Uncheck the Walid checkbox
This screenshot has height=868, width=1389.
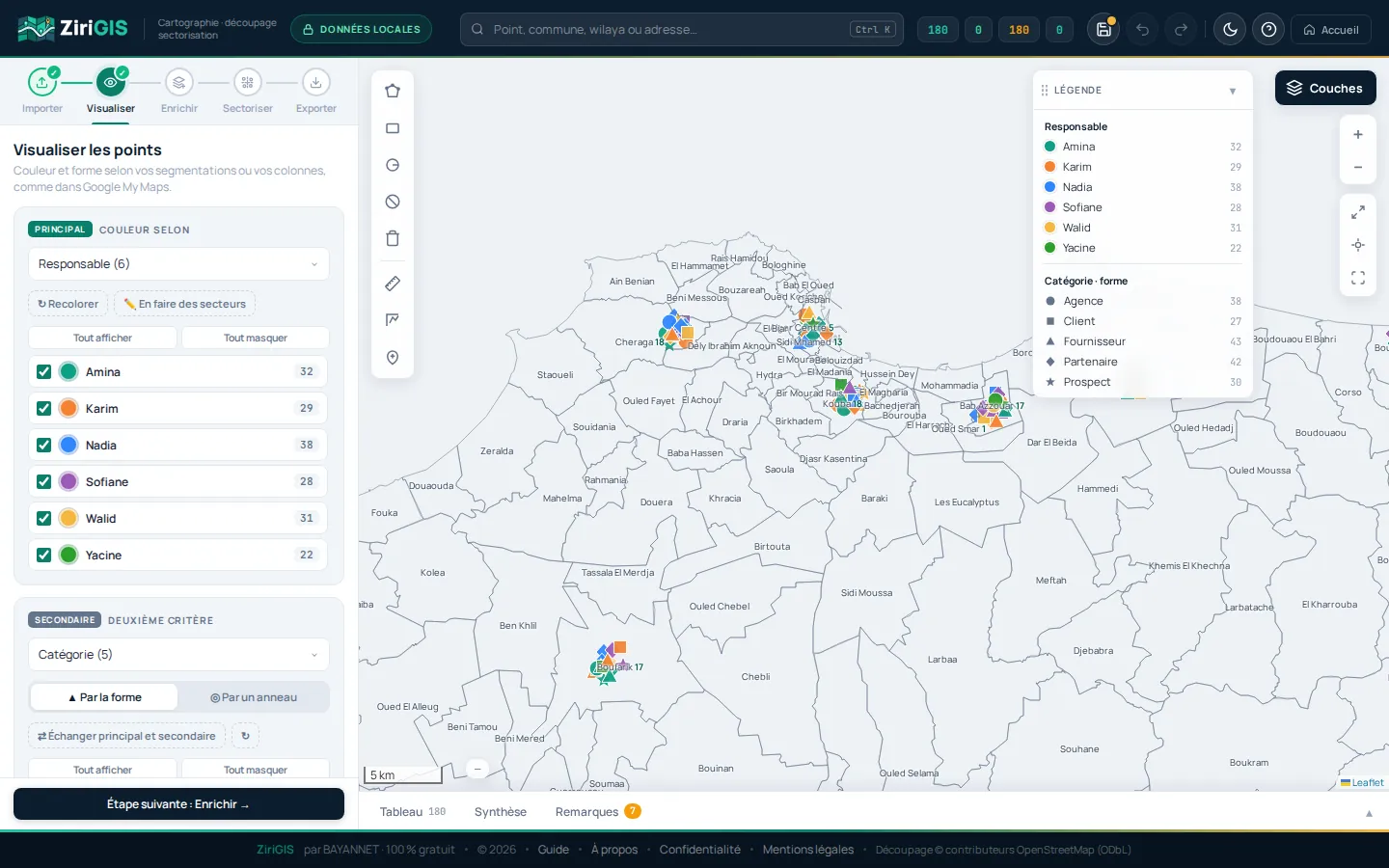click(x=43, y=518)
